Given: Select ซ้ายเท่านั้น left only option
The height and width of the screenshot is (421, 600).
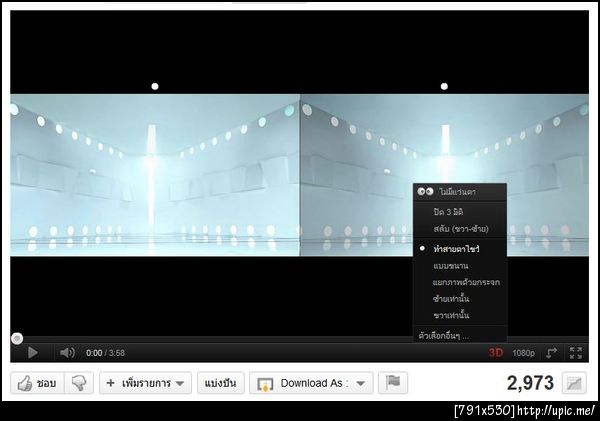Looking at the screenshot, I should pos(460,299).
